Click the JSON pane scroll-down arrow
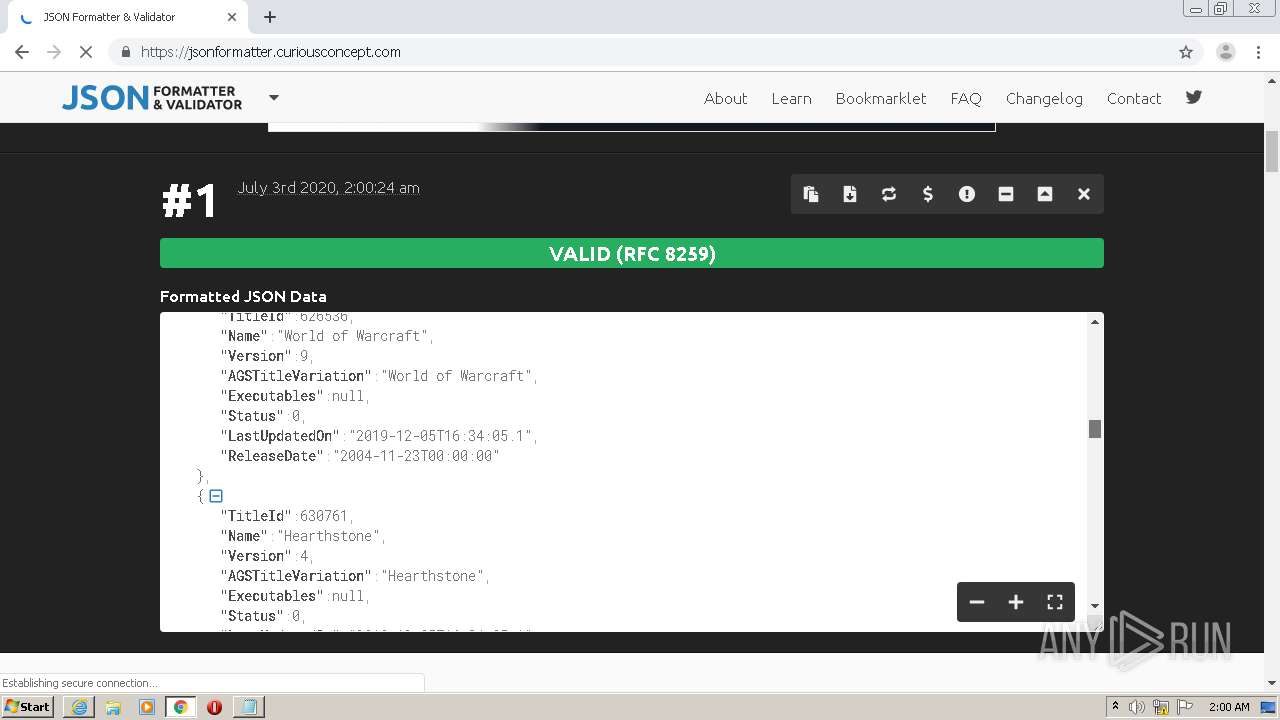Image resolution: width=1280 pixels, height=720 pixels. [x=1095, y=606]
